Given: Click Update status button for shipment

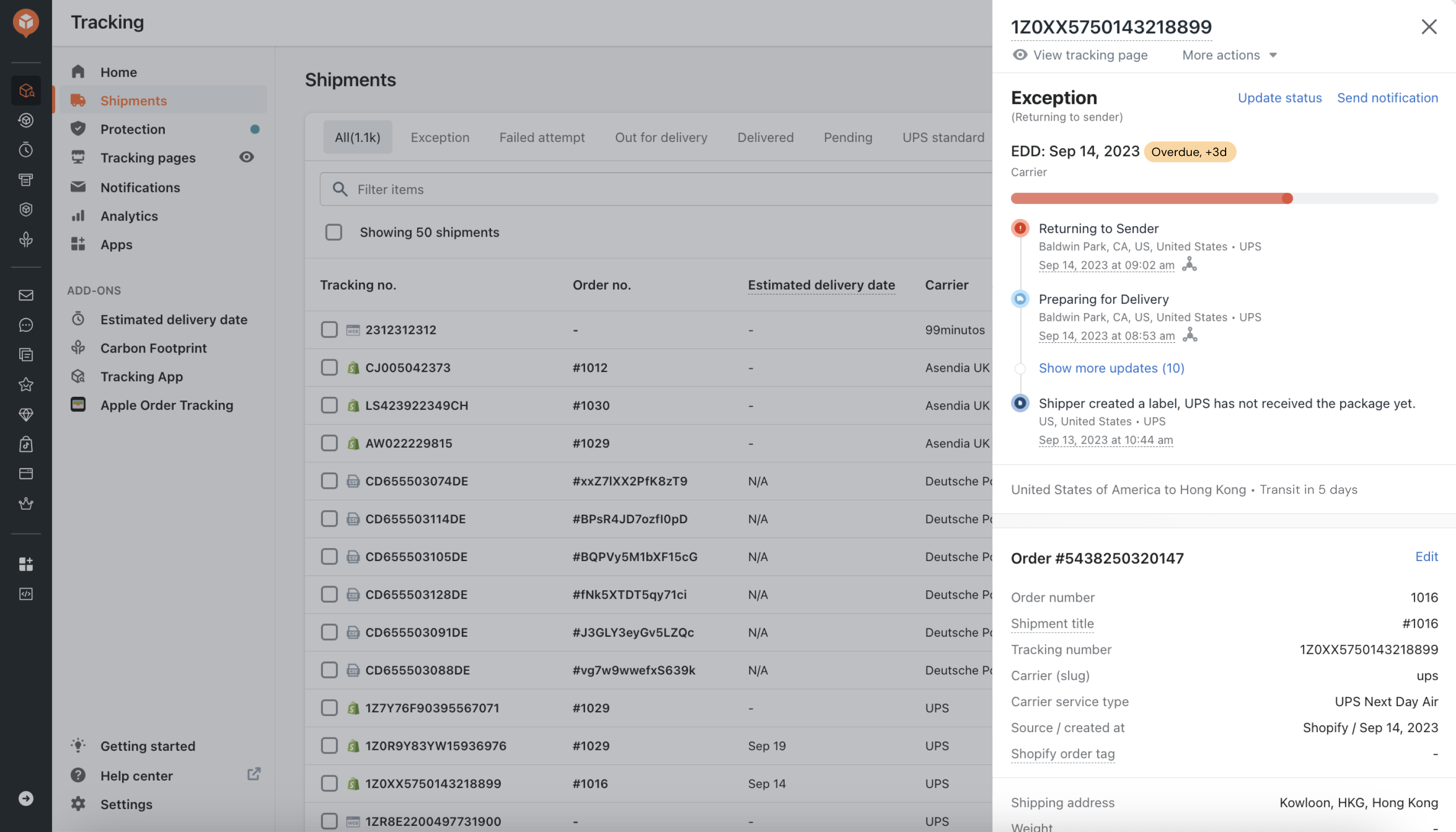Looking at the screenshot, I should 1280,98.
